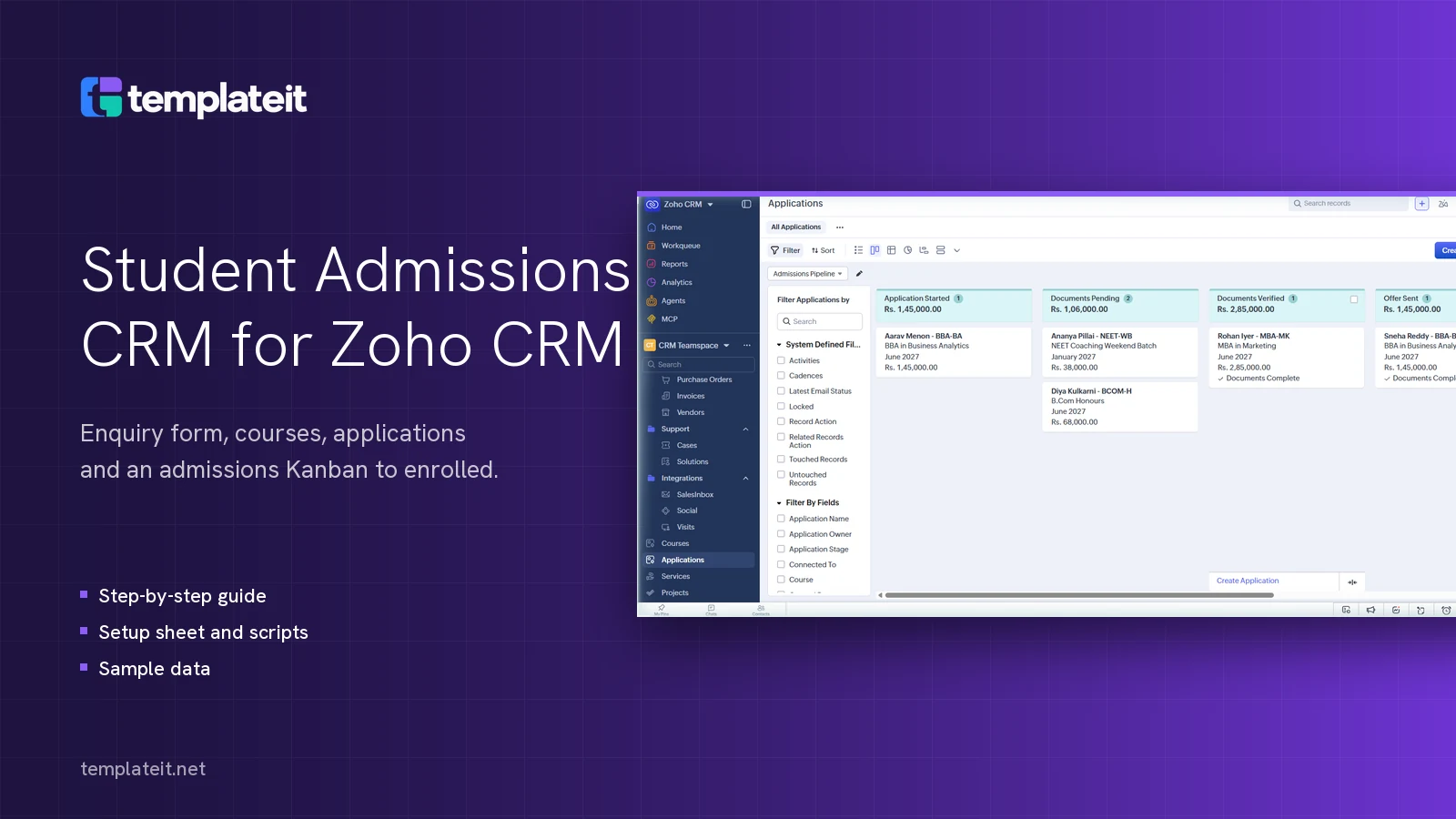1456x819 pixels.
Task: Tick the Application Name field checkbox
Action: 781,519
